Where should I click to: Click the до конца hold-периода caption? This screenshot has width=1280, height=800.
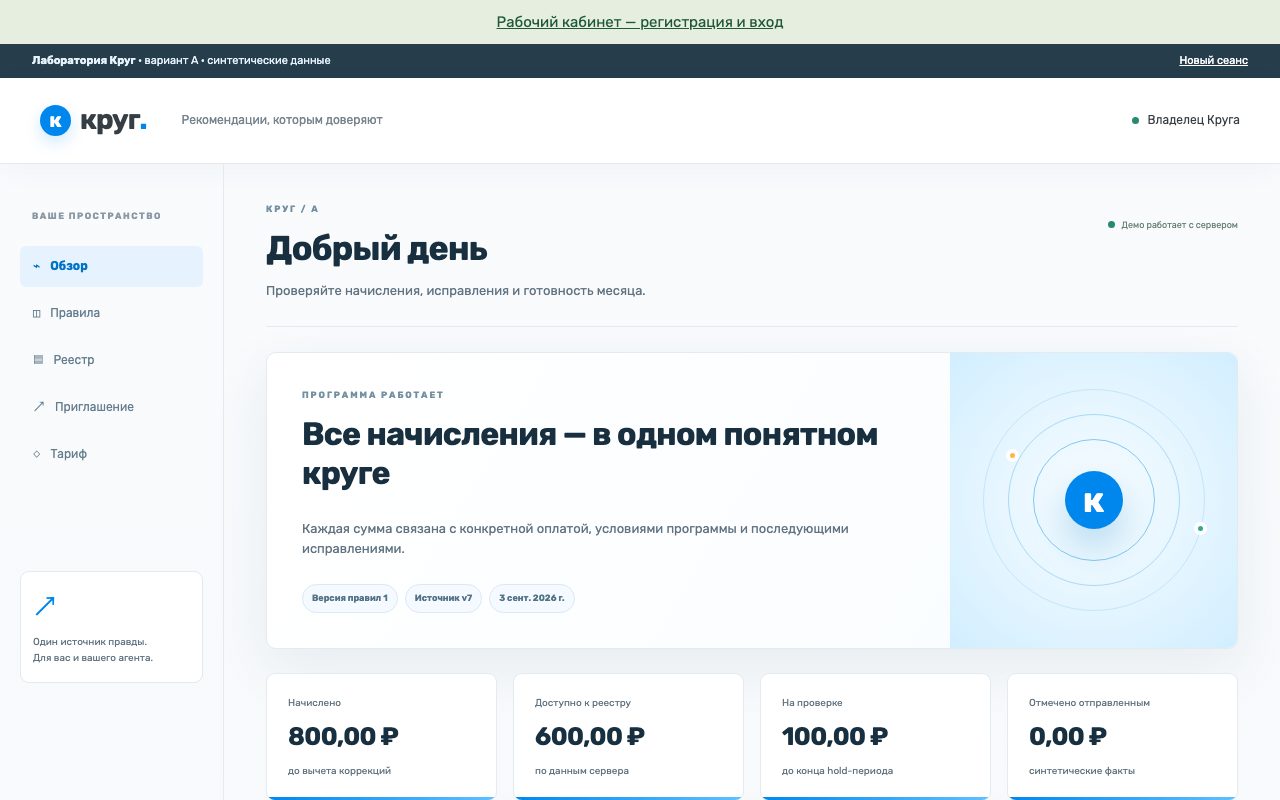point(837,771)
